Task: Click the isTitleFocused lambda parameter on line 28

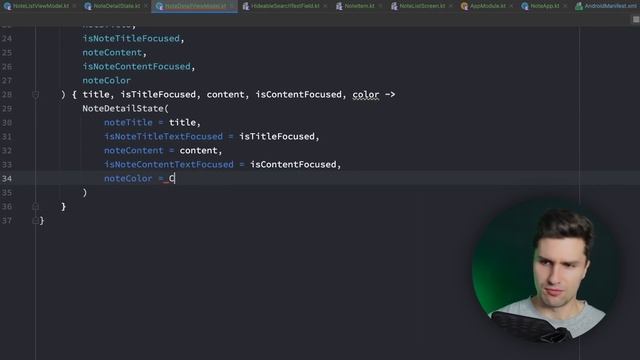Action: [x=158, y=94]
